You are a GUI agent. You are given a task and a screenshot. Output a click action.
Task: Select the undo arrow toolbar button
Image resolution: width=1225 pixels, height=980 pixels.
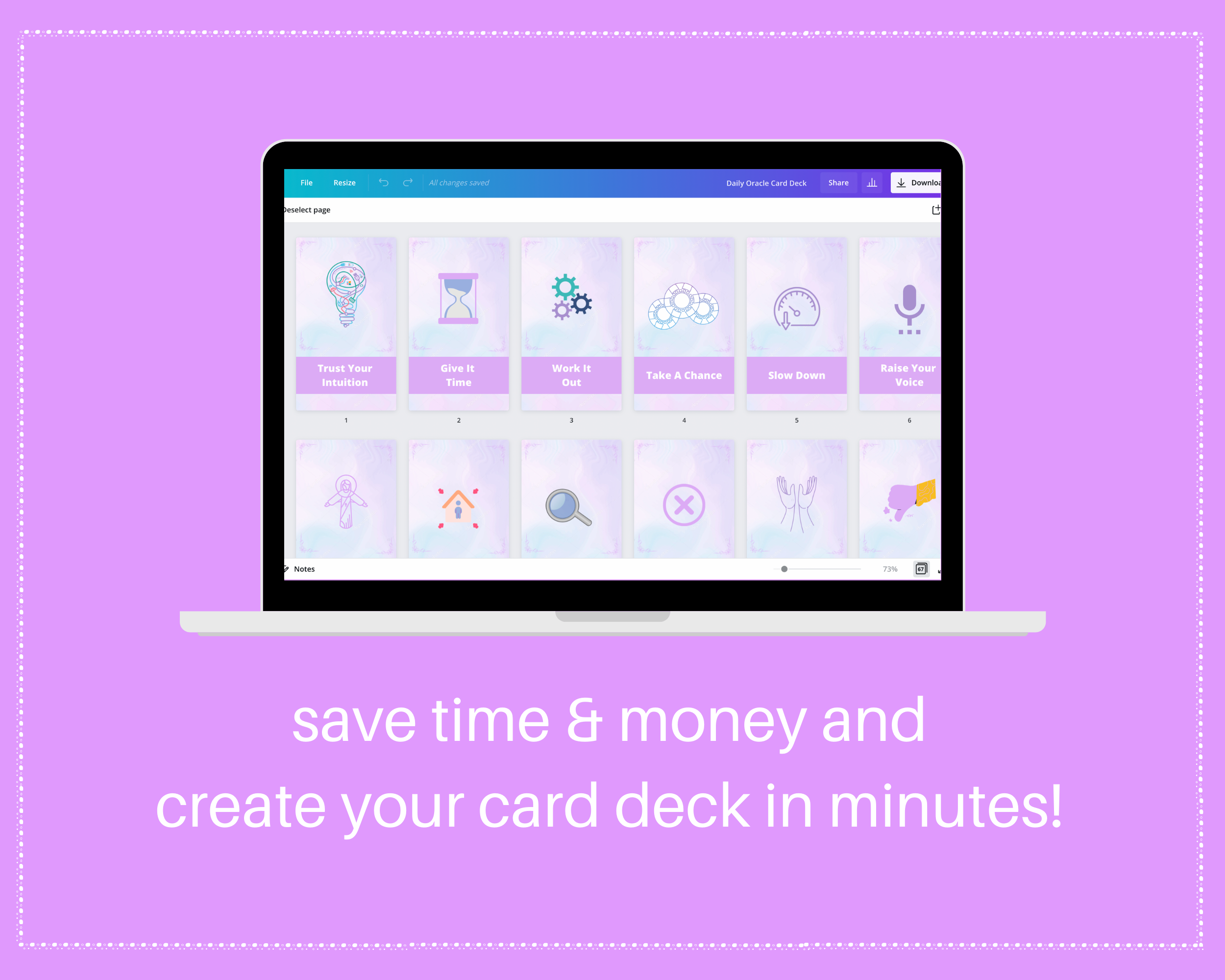386,182
